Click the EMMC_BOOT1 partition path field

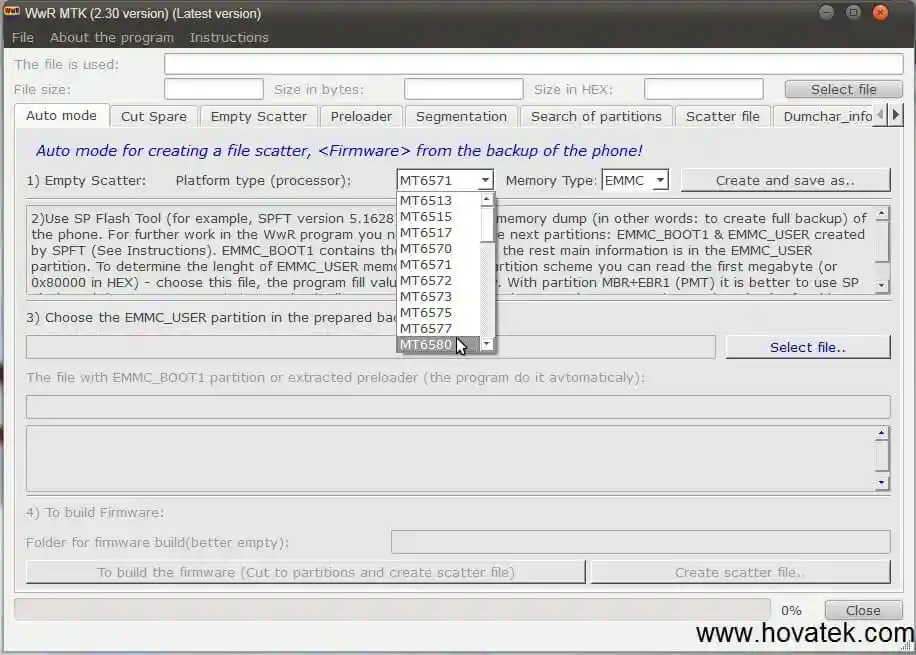pyautogui.click(x=458, y=407)
